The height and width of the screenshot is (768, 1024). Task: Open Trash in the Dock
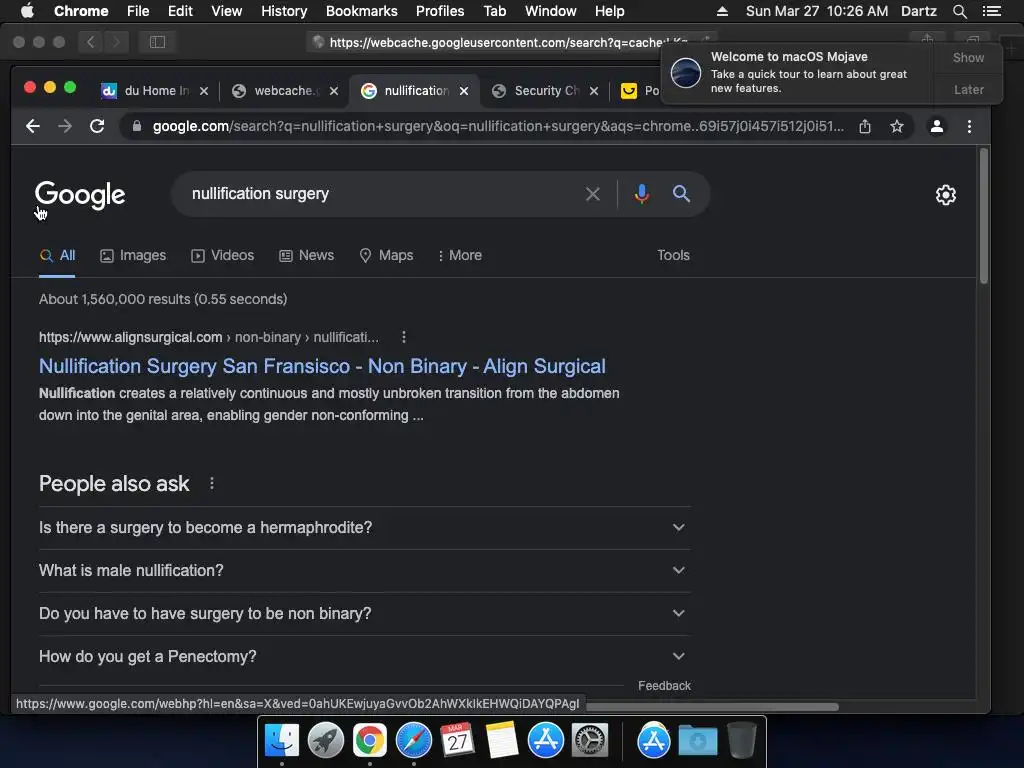click(x=742, y=741)
